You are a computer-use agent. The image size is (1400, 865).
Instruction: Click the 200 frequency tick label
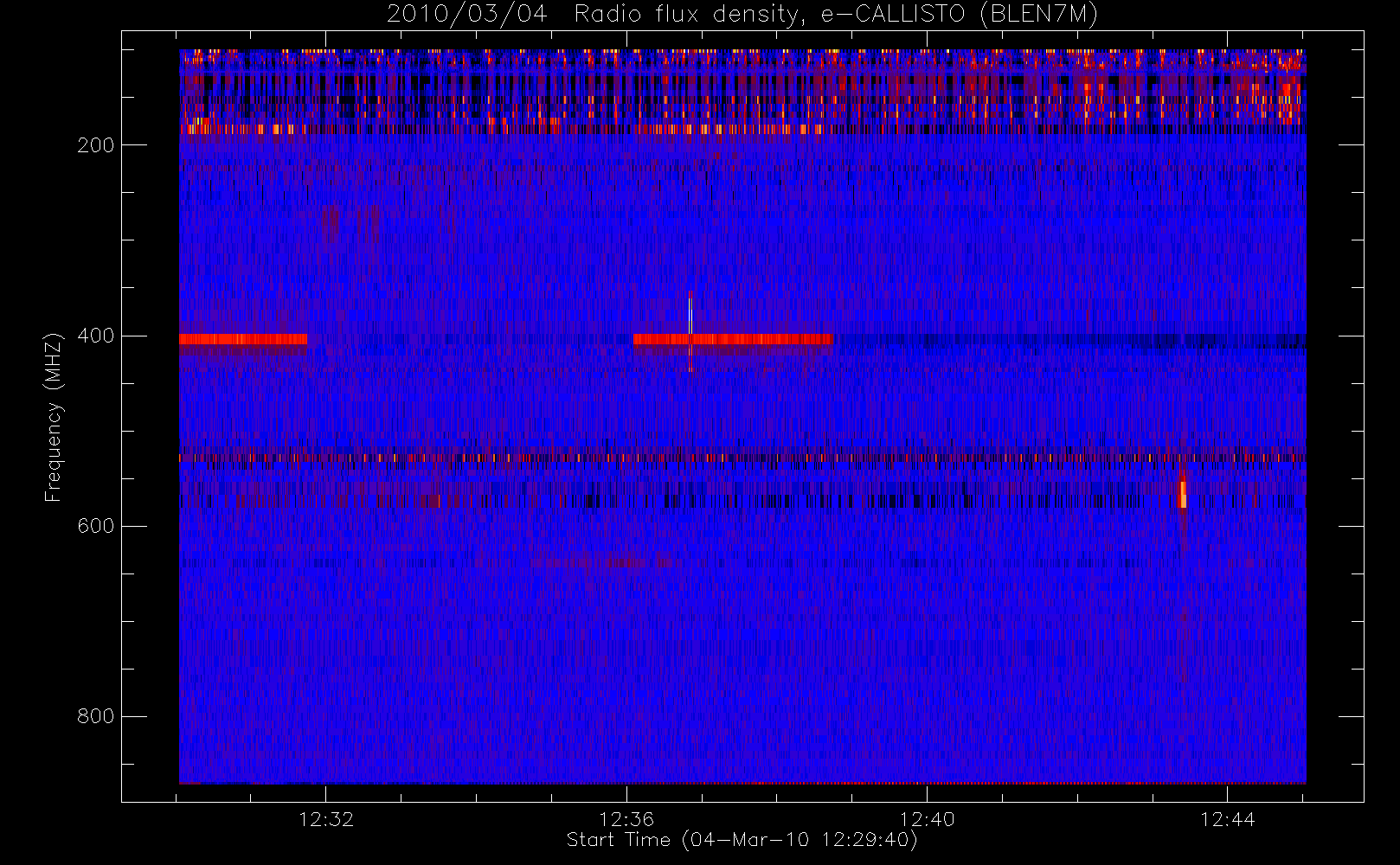point(95,145)
